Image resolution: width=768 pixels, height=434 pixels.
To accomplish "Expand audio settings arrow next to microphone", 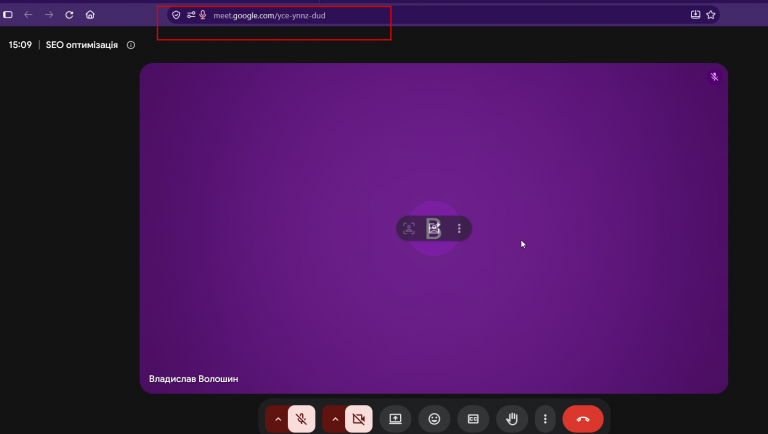I will (x=278, y=419).
